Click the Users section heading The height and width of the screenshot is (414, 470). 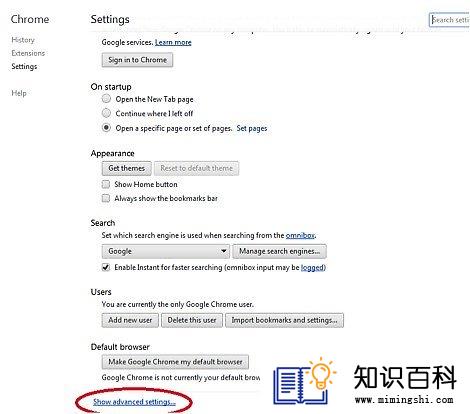[x=101, y=292]
